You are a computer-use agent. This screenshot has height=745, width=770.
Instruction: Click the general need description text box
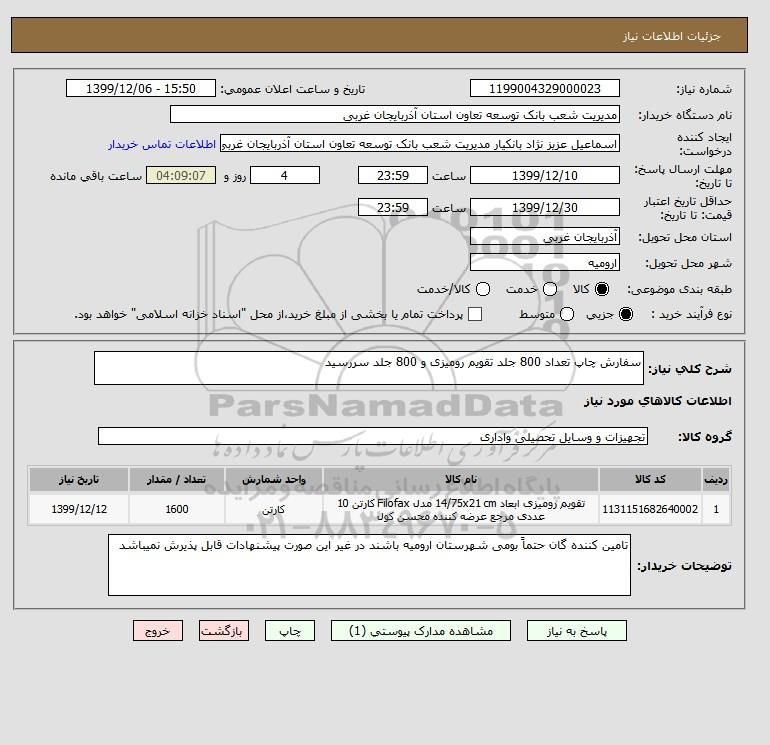click(x=369, y=368)
